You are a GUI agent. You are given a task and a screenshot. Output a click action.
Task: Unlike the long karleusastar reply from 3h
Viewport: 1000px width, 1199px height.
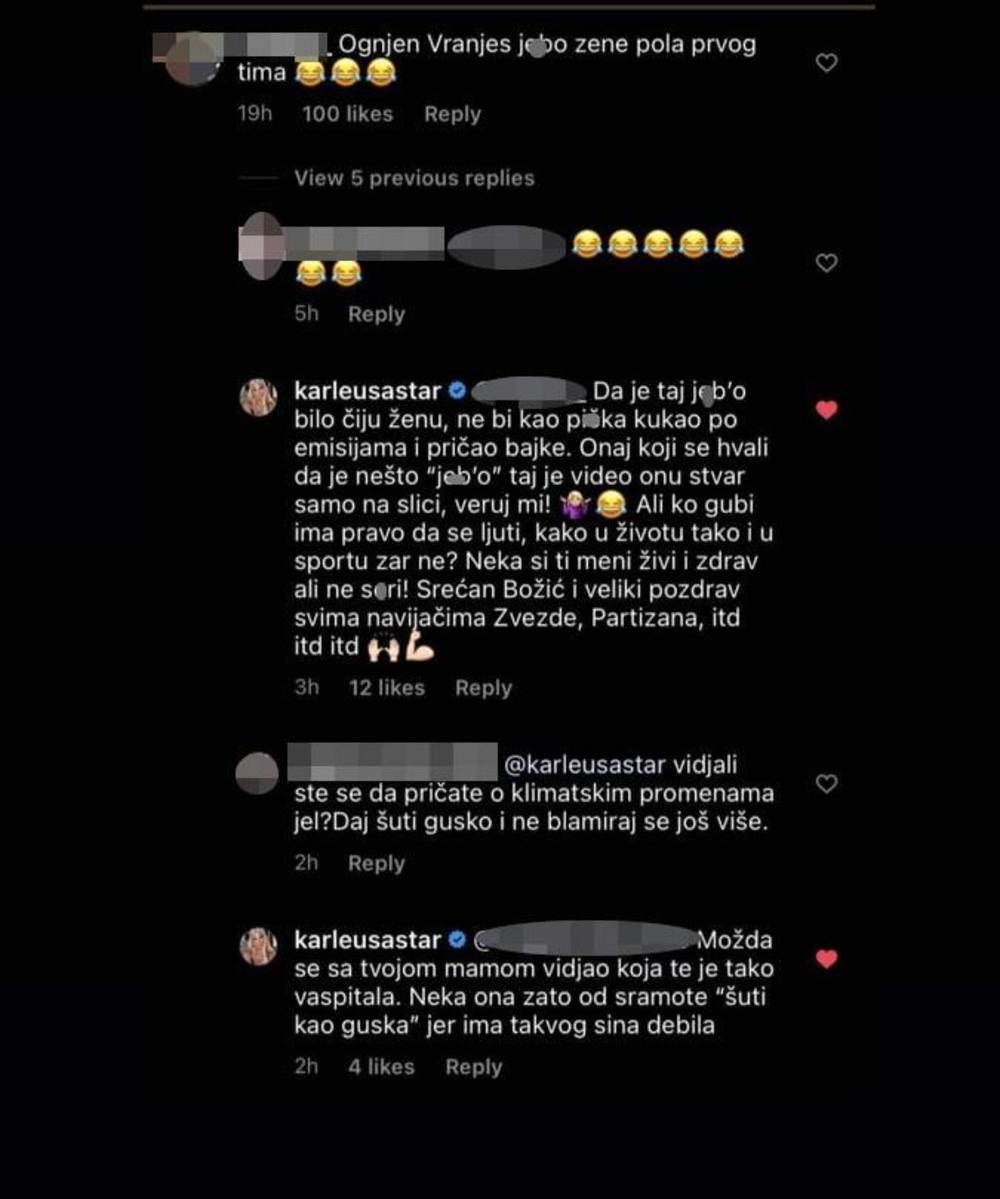(x=826, y=410)
